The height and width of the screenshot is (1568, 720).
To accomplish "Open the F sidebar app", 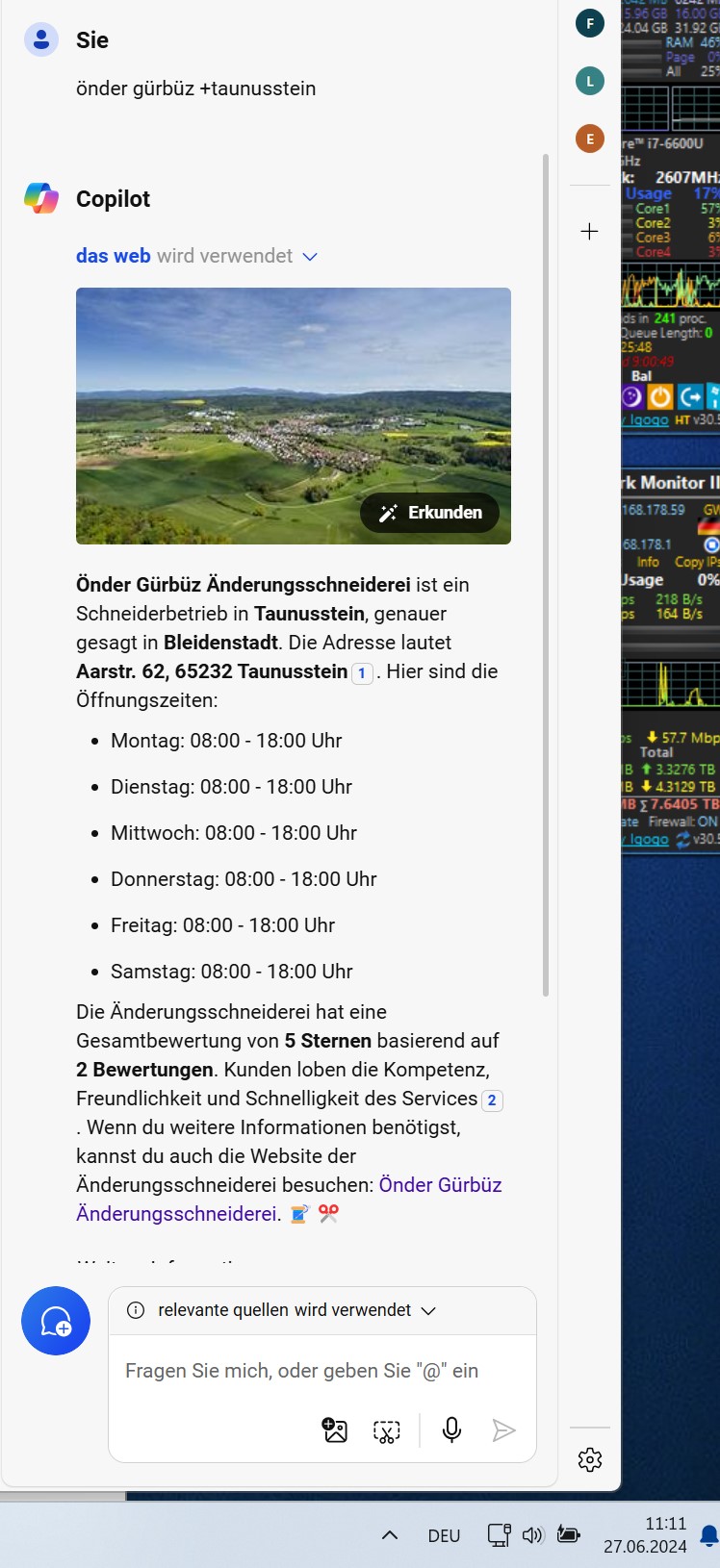I will (590, 23).
